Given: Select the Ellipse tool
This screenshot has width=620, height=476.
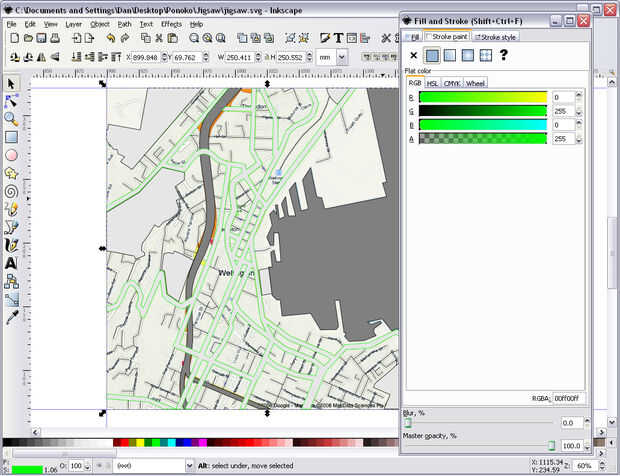Looking at the screenshot, I should coord(12,154).
